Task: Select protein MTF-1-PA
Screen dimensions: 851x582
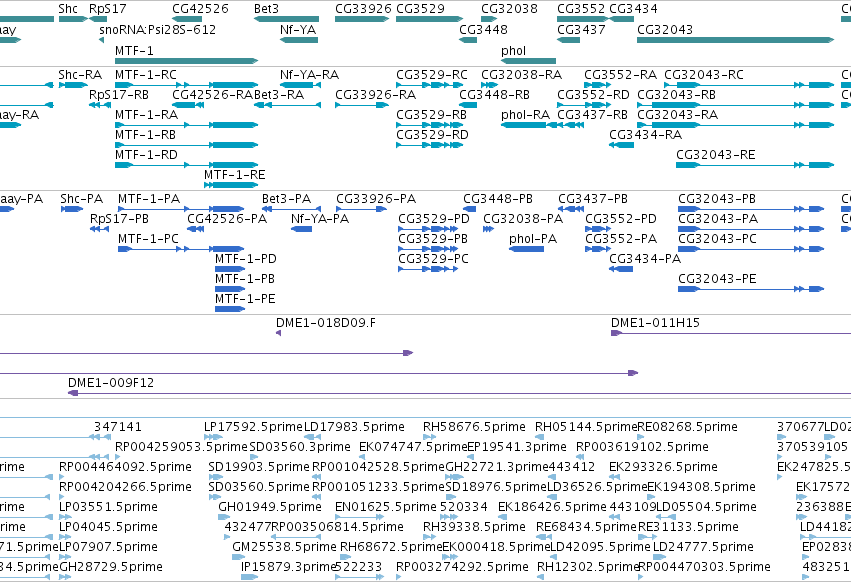Action: coord(181,209)
